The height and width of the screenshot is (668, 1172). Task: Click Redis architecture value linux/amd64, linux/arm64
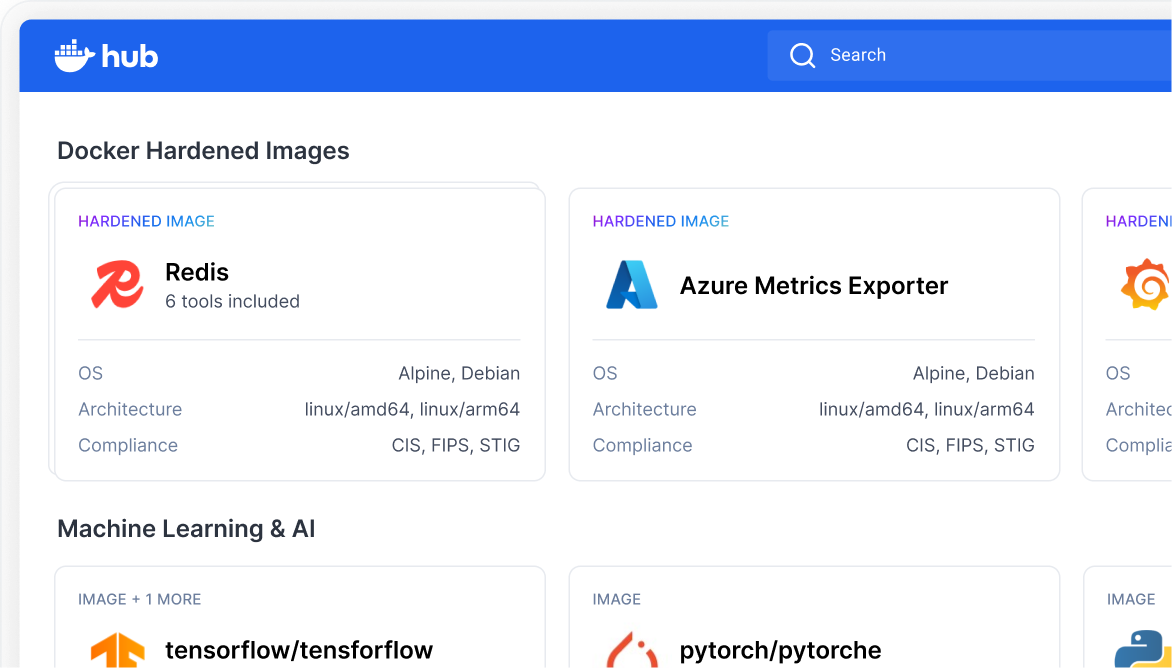[x=413, y=409]
